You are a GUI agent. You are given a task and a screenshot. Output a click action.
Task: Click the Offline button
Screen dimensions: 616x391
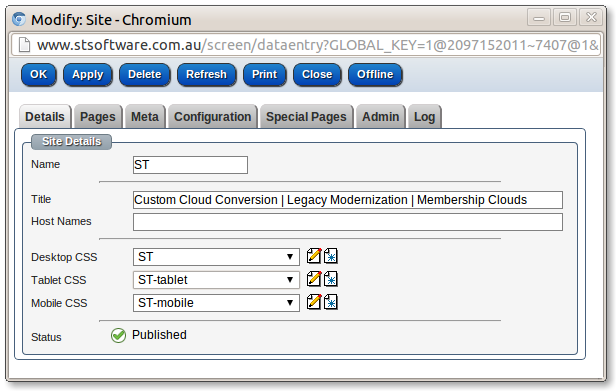pyautogui.click(x=375, y=75)
